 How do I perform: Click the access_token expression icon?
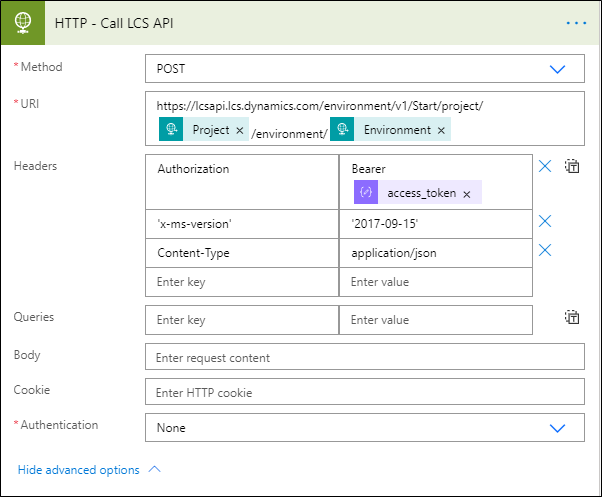pyautogui.click(x=365, y=193)
